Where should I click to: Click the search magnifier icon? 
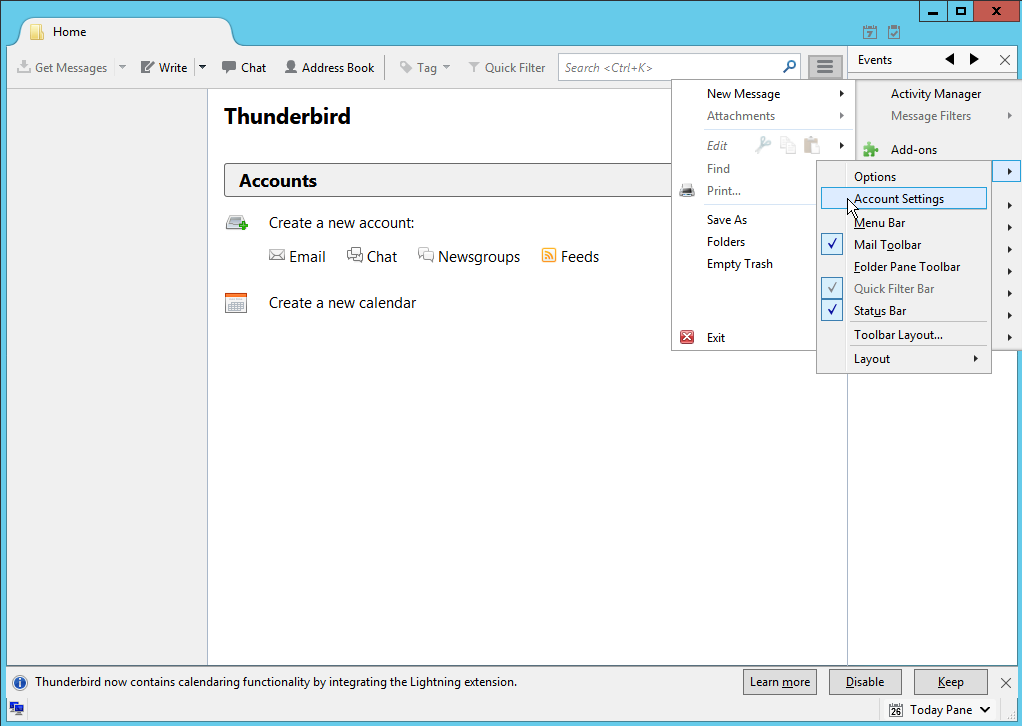tap(789, 66)
